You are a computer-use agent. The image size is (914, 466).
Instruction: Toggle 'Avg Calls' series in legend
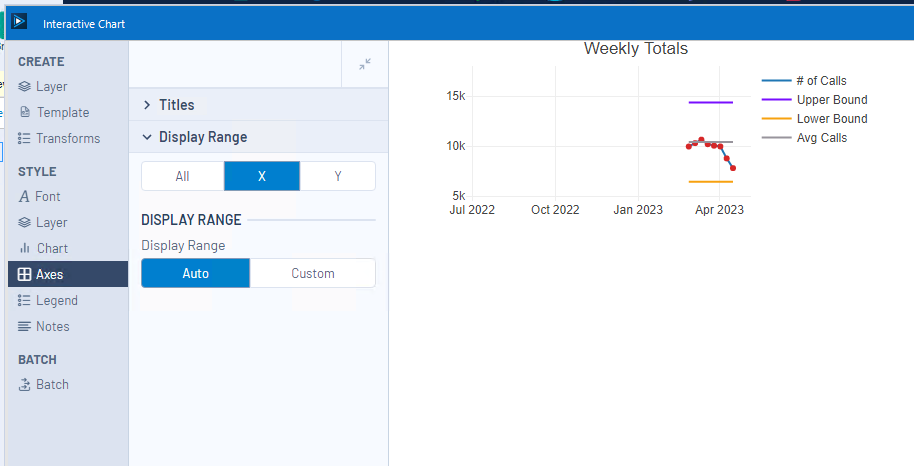[822, 138]
